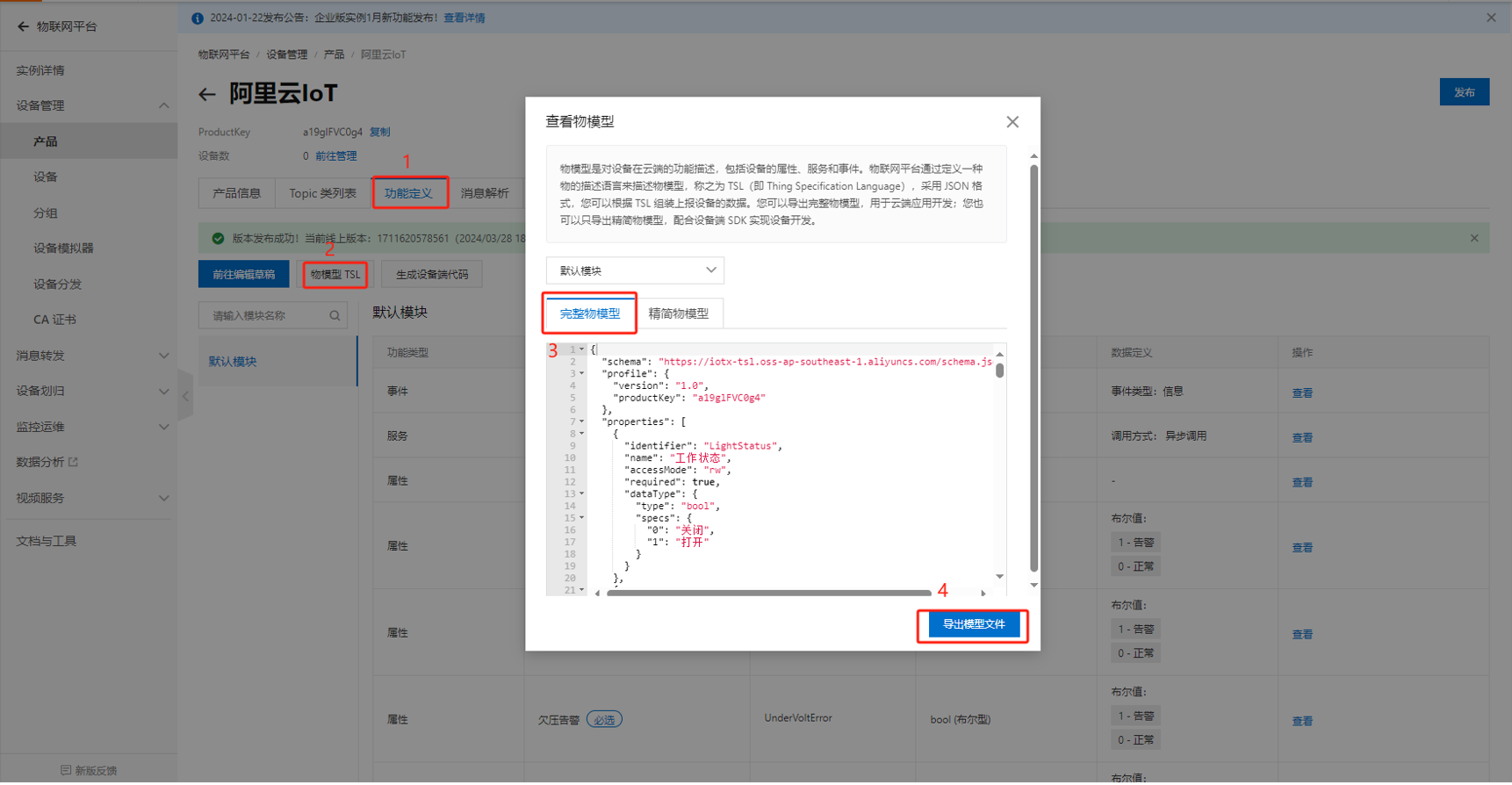
Task: Click the ProductKey value a19glFVC0g4
Action: 333,132
